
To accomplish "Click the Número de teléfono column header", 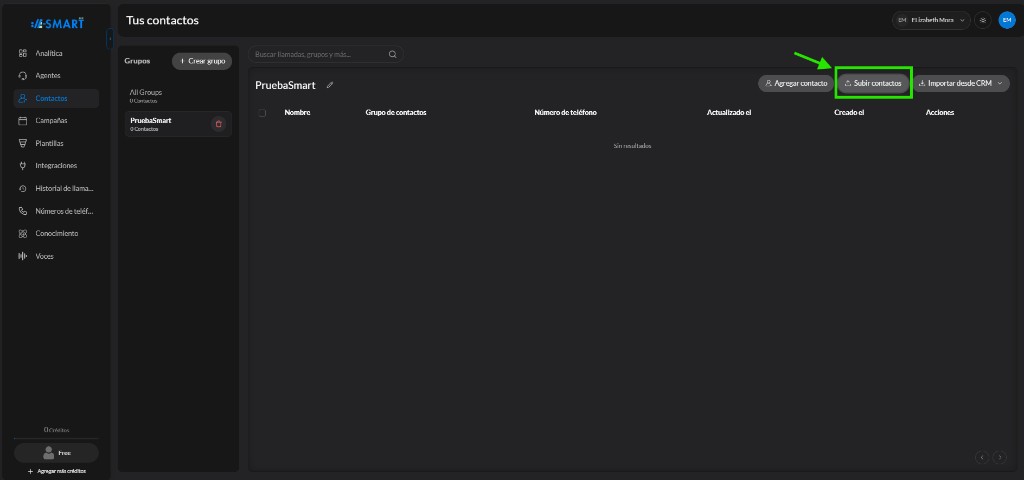I will (566, 112).
